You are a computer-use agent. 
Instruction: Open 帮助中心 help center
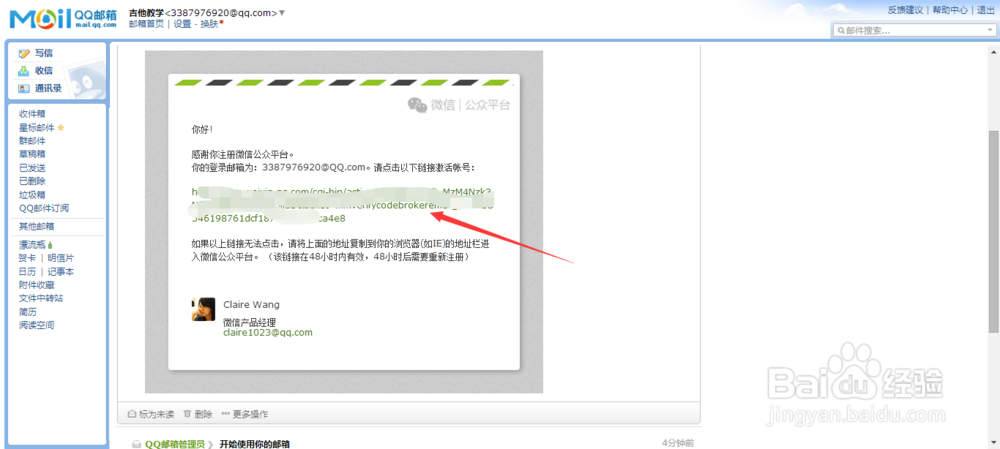950,10
